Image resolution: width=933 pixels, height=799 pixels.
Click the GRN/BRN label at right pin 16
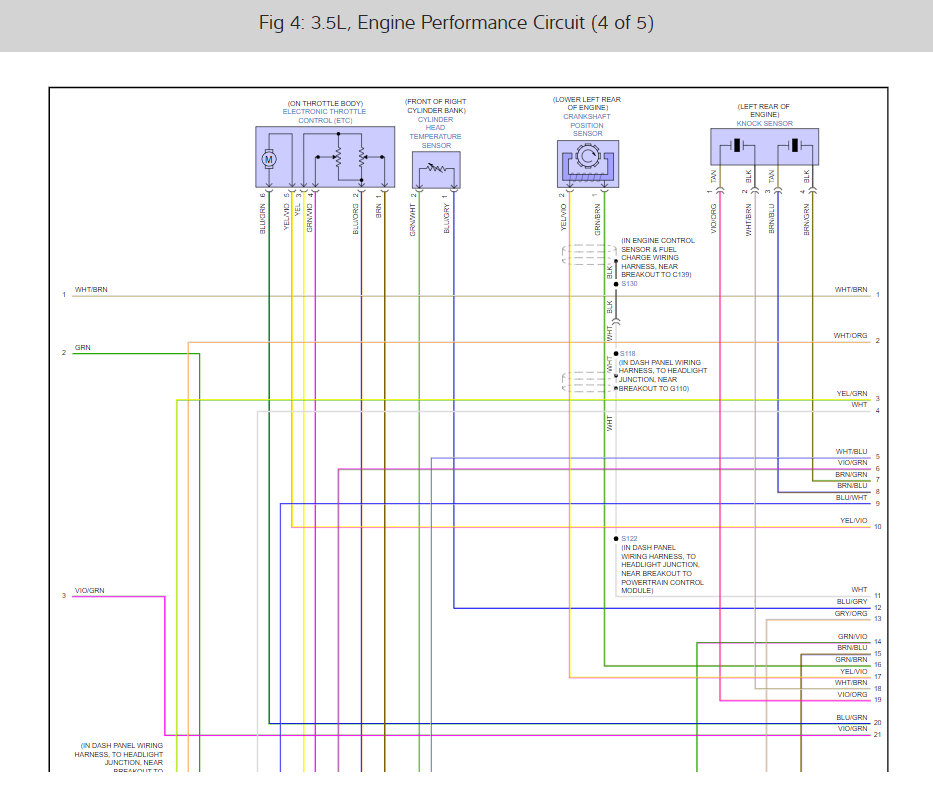[x=851, y=659]
